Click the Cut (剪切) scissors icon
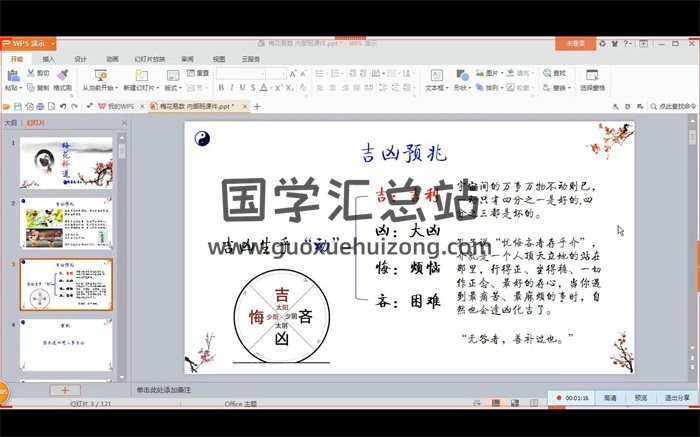The height and width of the screenshot is (437, 700). (x=31, y=73)
